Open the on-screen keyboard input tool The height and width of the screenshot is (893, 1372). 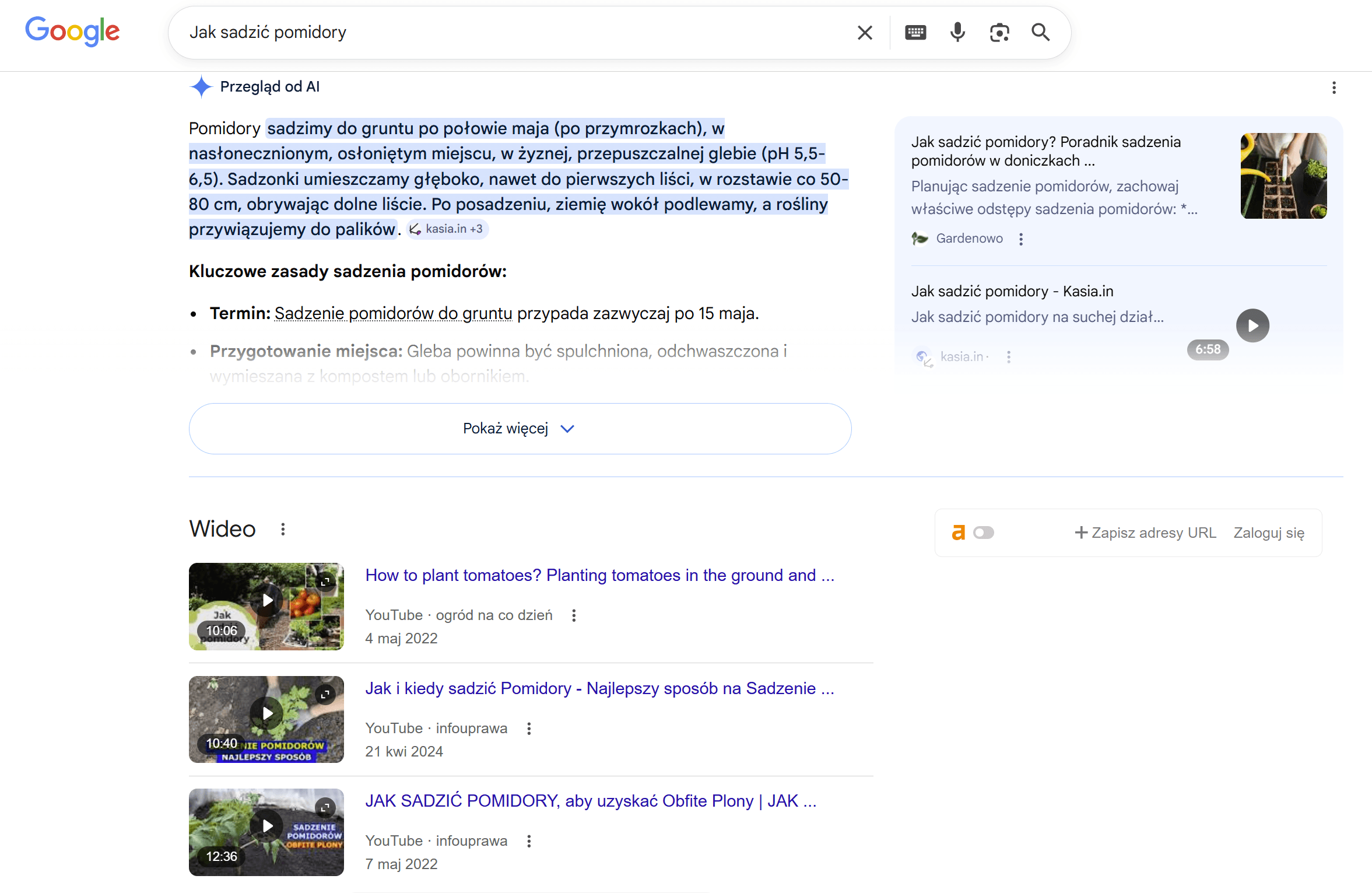915,33
